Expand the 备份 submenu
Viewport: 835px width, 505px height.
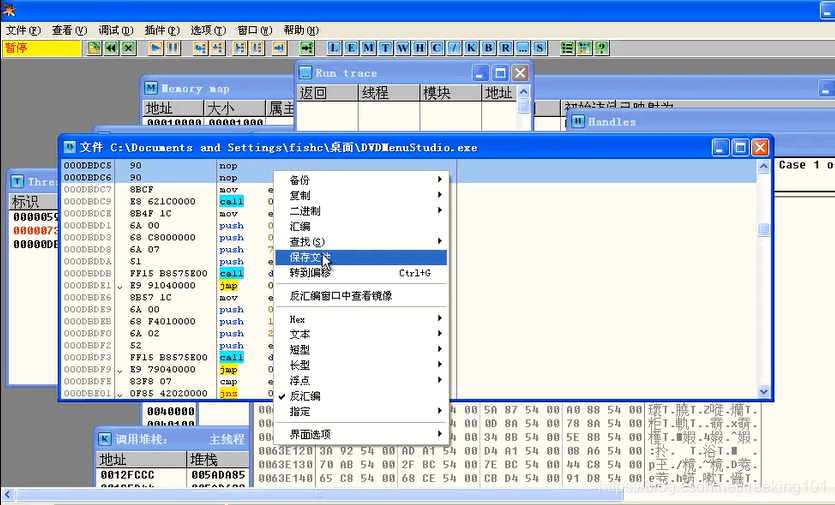click(361, 180)
